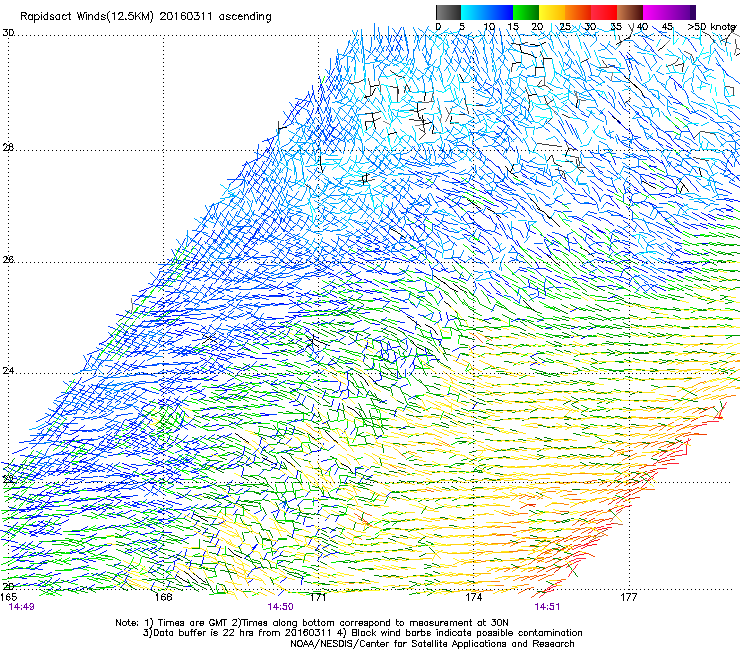The image size is (740, 650).
Task: Click the 'Data buffer is 22 hrs' note line
Action: (362, 633)
